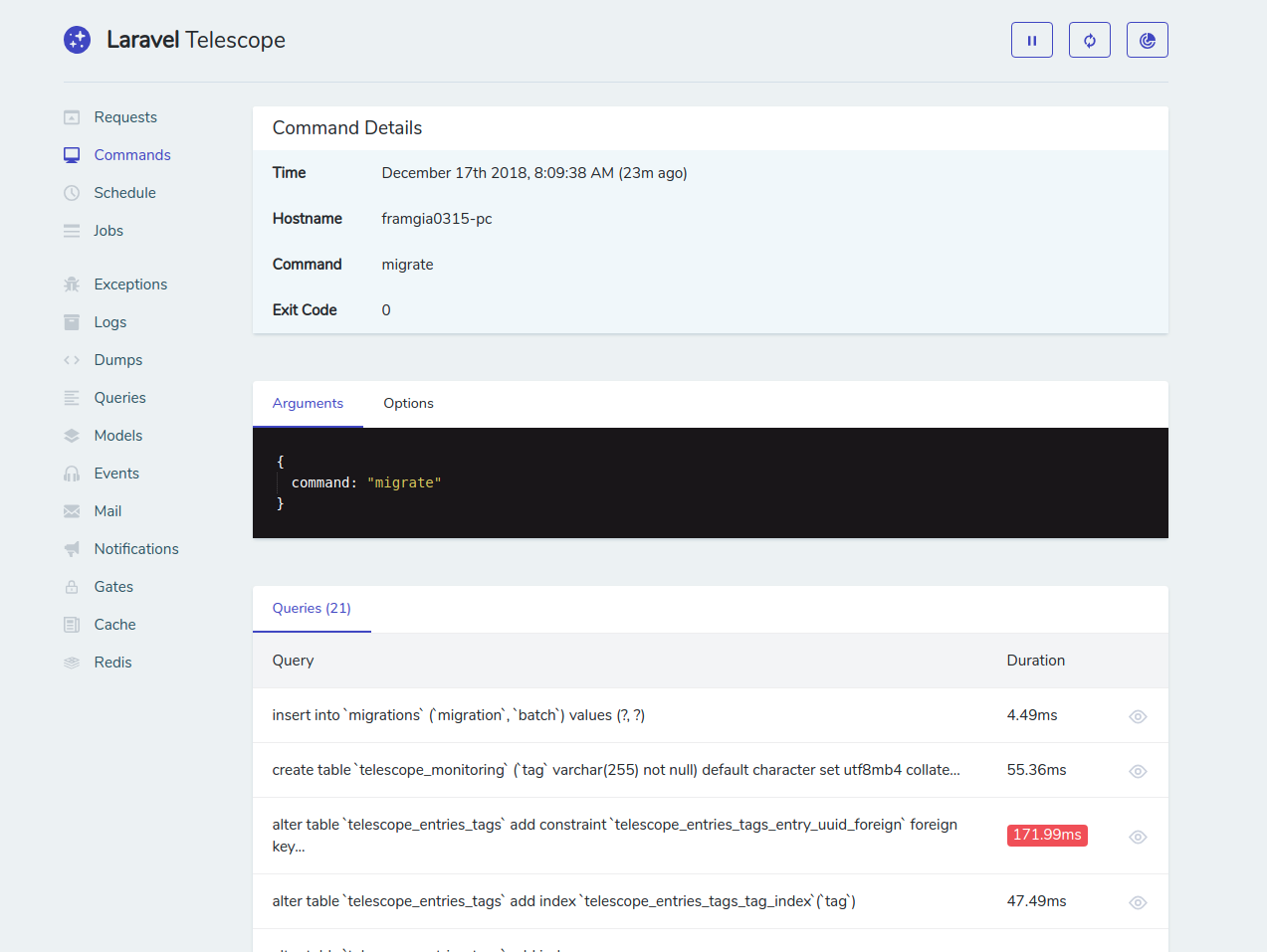Toggle night mode with the moon button

[x=1148, y=40]
